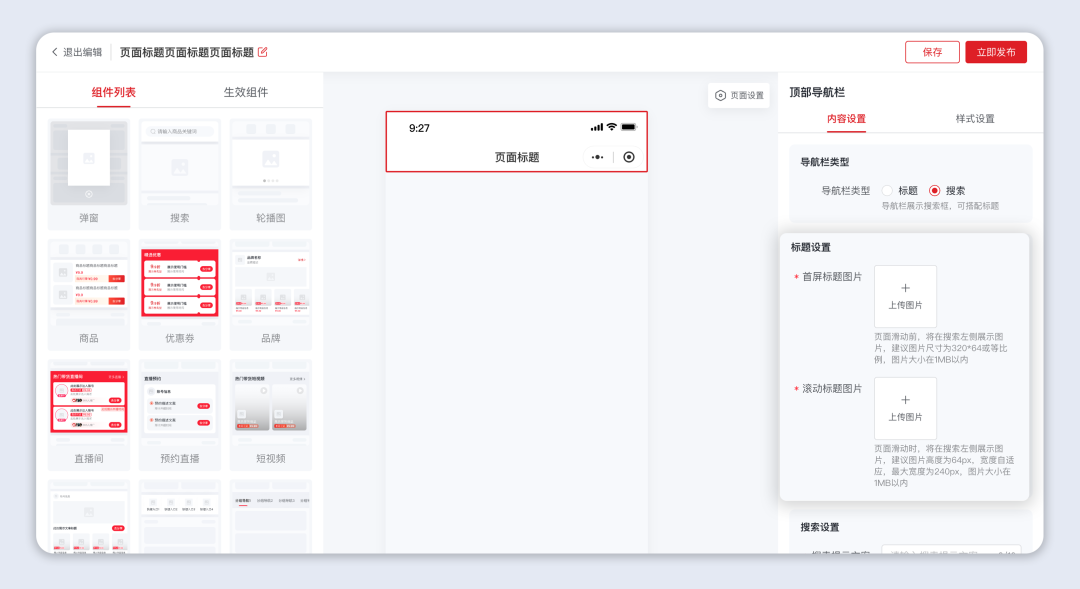Screen dimensions: 1080x589
Task: Click the 立即发布 publish button
Action: pos(997,51)
